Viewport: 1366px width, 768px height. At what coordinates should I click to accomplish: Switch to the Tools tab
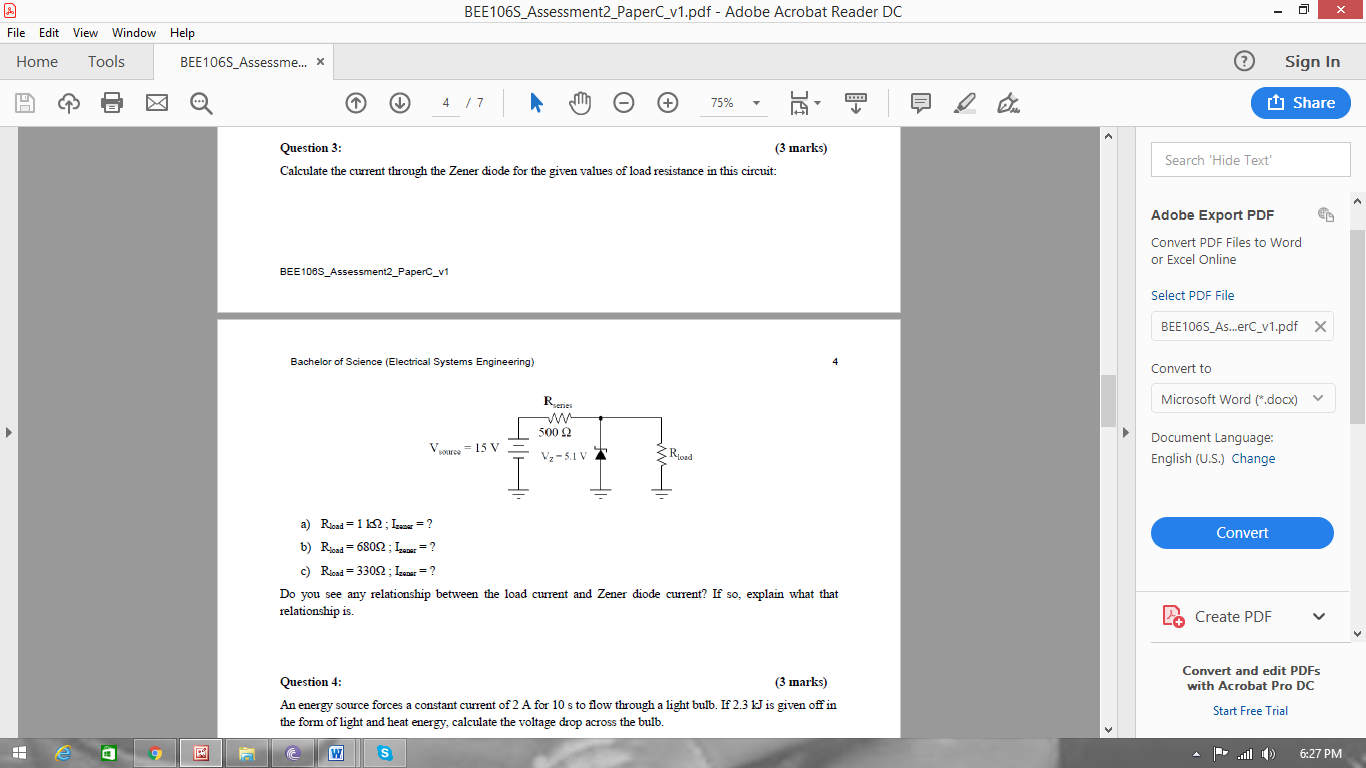(x=106, y=61)
